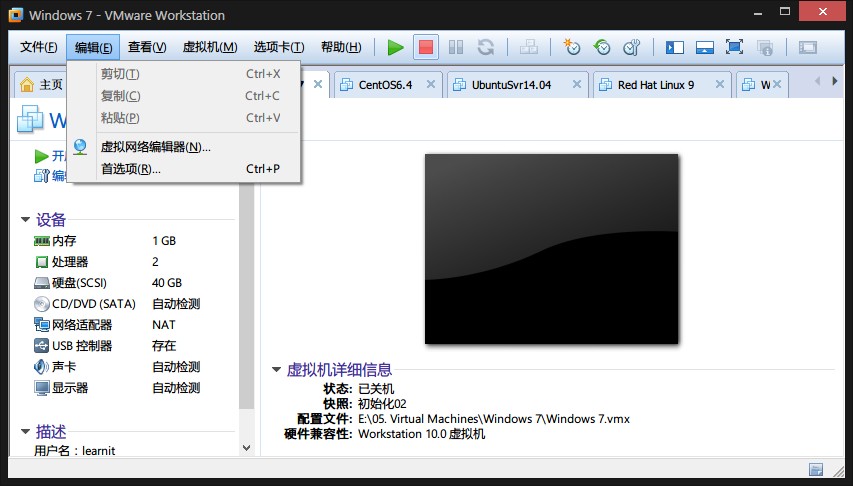The height and width of the screenshot is (486, 853).
Task: Click the 硬盘(SCSI) hard disk icon
Action: tap(41, 283)
